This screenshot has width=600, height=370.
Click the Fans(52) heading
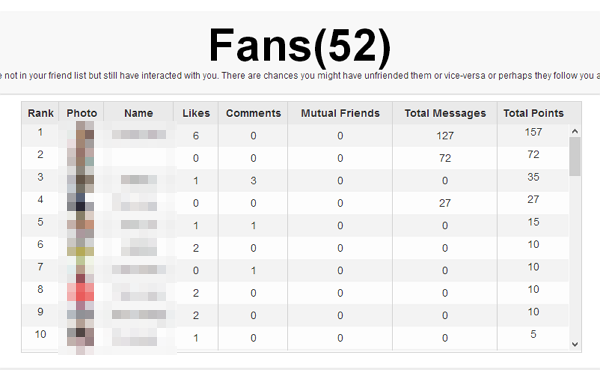click(x=300, y=45)
